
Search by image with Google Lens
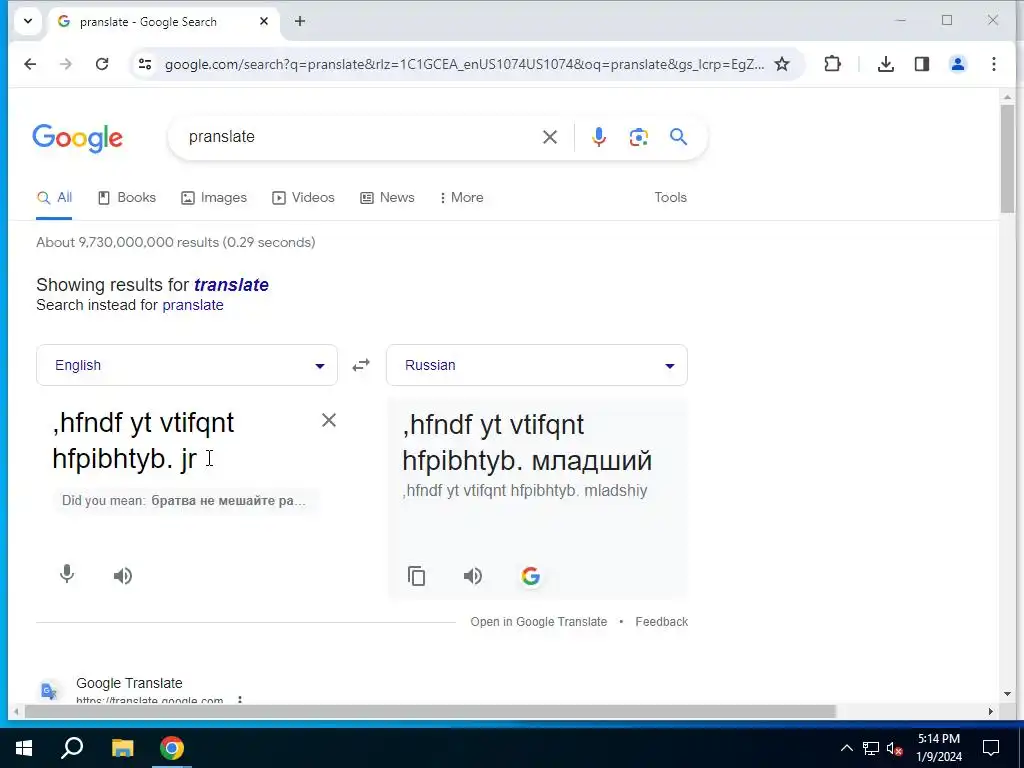(x=638, y=136)
